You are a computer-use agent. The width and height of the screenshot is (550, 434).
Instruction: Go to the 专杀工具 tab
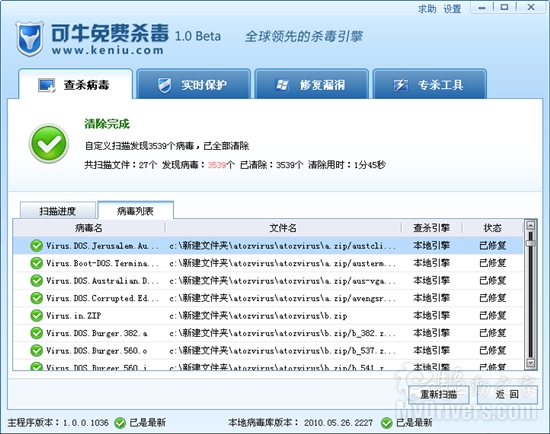(x=430, y=84)
